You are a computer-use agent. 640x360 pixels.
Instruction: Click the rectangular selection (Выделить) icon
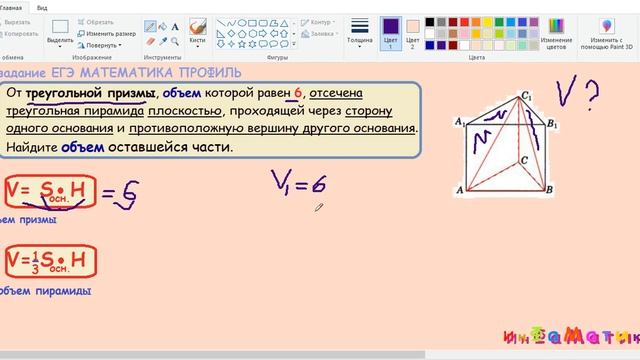tap(60, 27)
